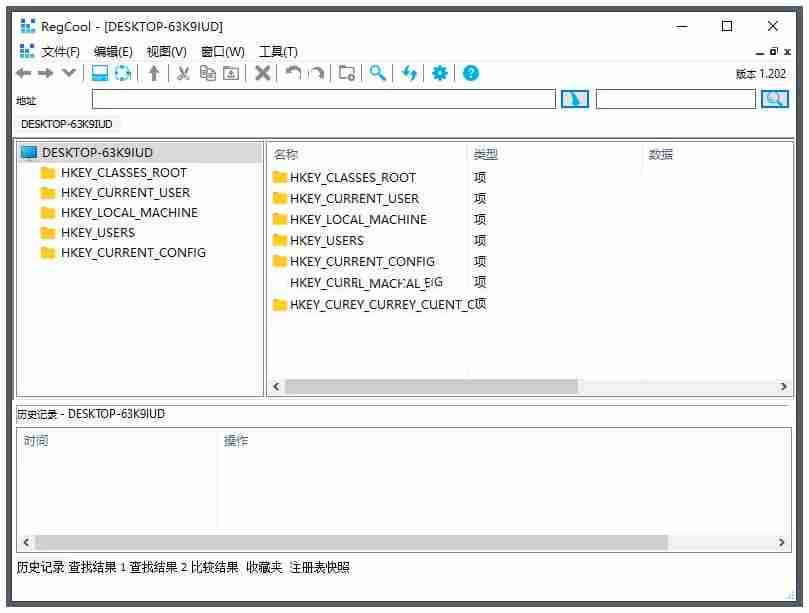Click folder icon of HKEY_CURRENT_CONFIG in the name list
Screen dimensions: 809x613
click(280, 262)
